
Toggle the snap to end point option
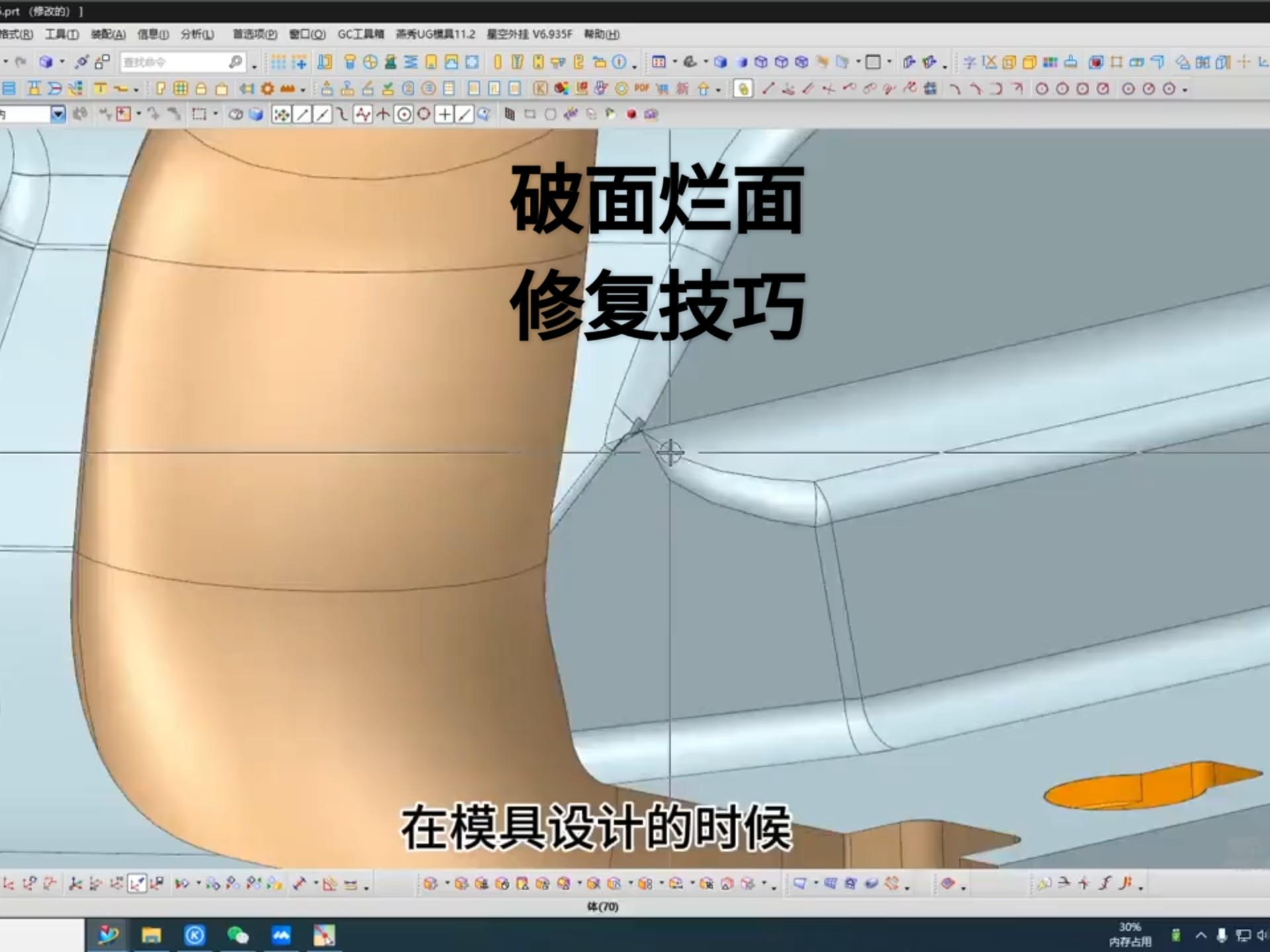[302, 114]
